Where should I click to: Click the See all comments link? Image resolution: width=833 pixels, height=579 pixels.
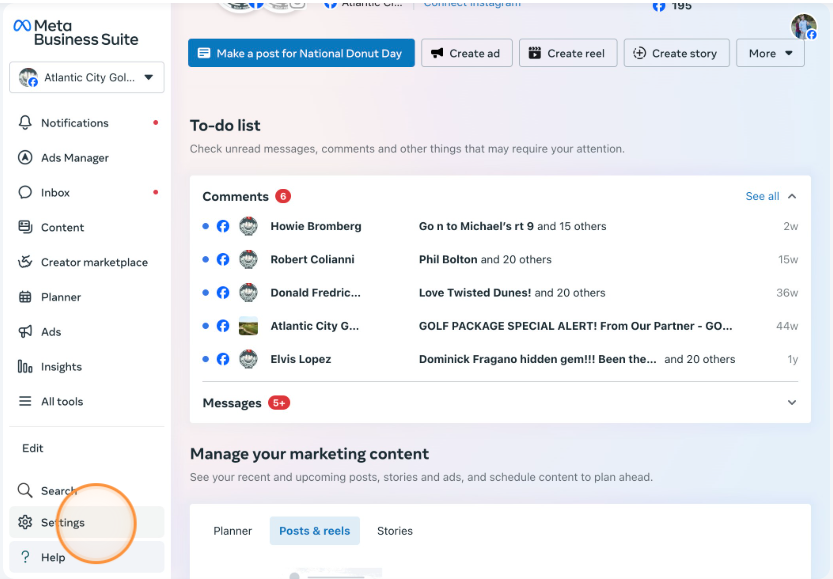(762, 197)
